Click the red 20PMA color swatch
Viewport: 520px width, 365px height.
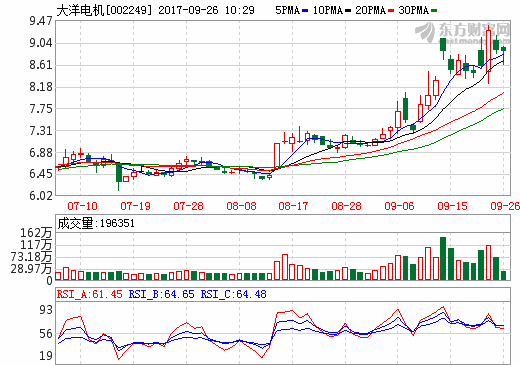point(391,11)
